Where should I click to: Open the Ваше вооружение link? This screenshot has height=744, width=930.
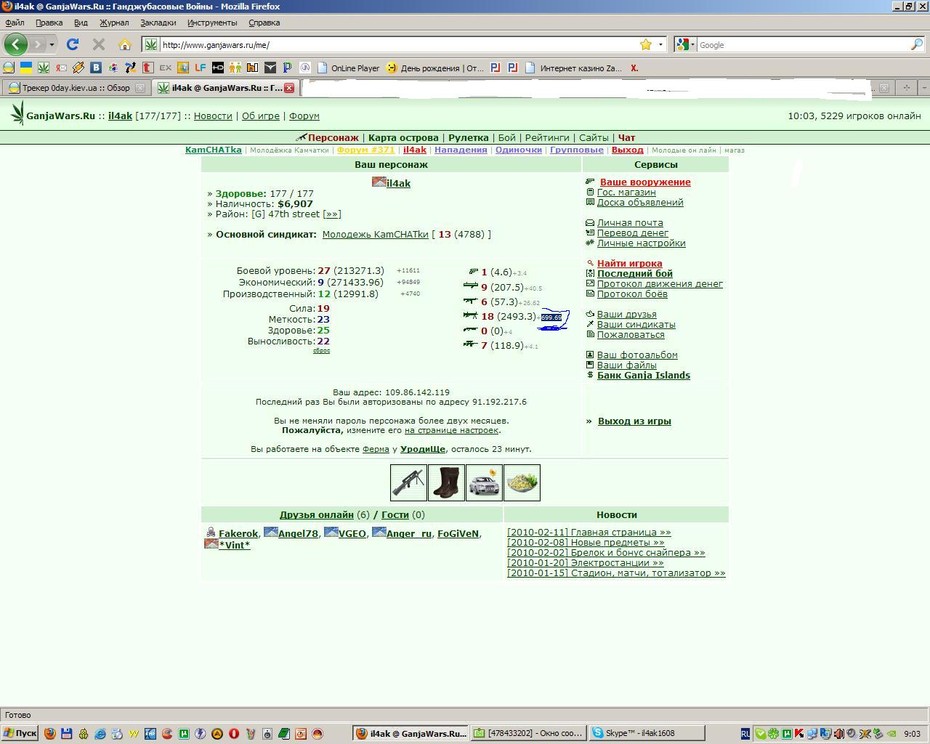coord(645,182)
